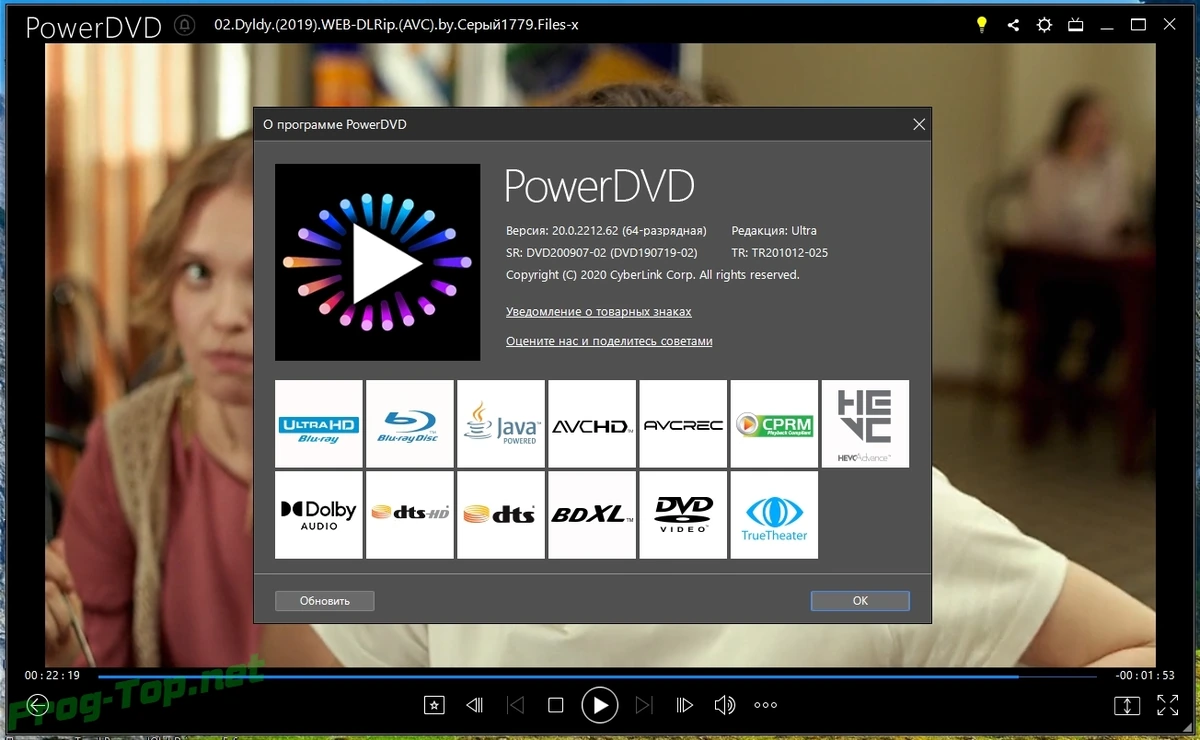
Task: Play the video
Action: click(600, 705)
